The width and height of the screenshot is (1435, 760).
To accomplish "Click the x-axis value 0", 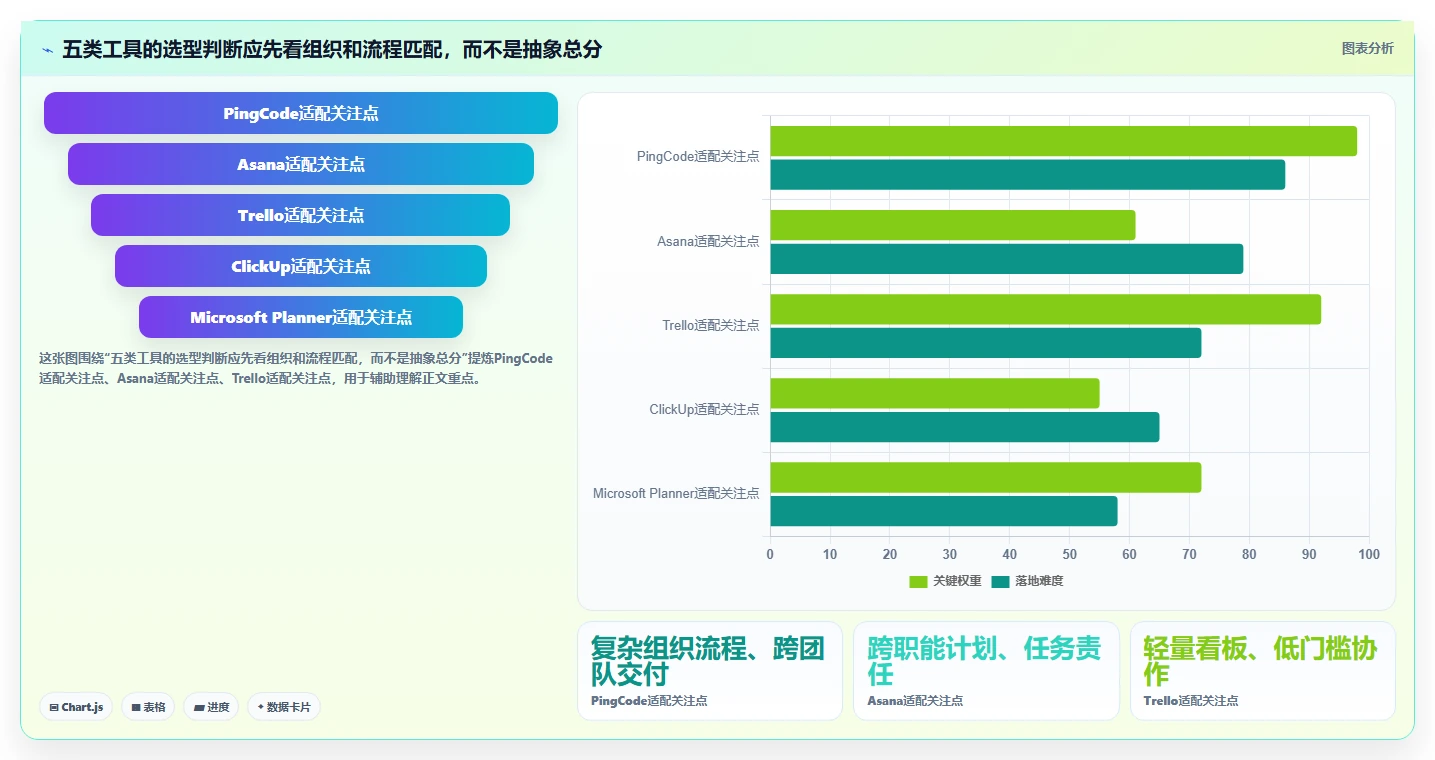I will [769, 554].
